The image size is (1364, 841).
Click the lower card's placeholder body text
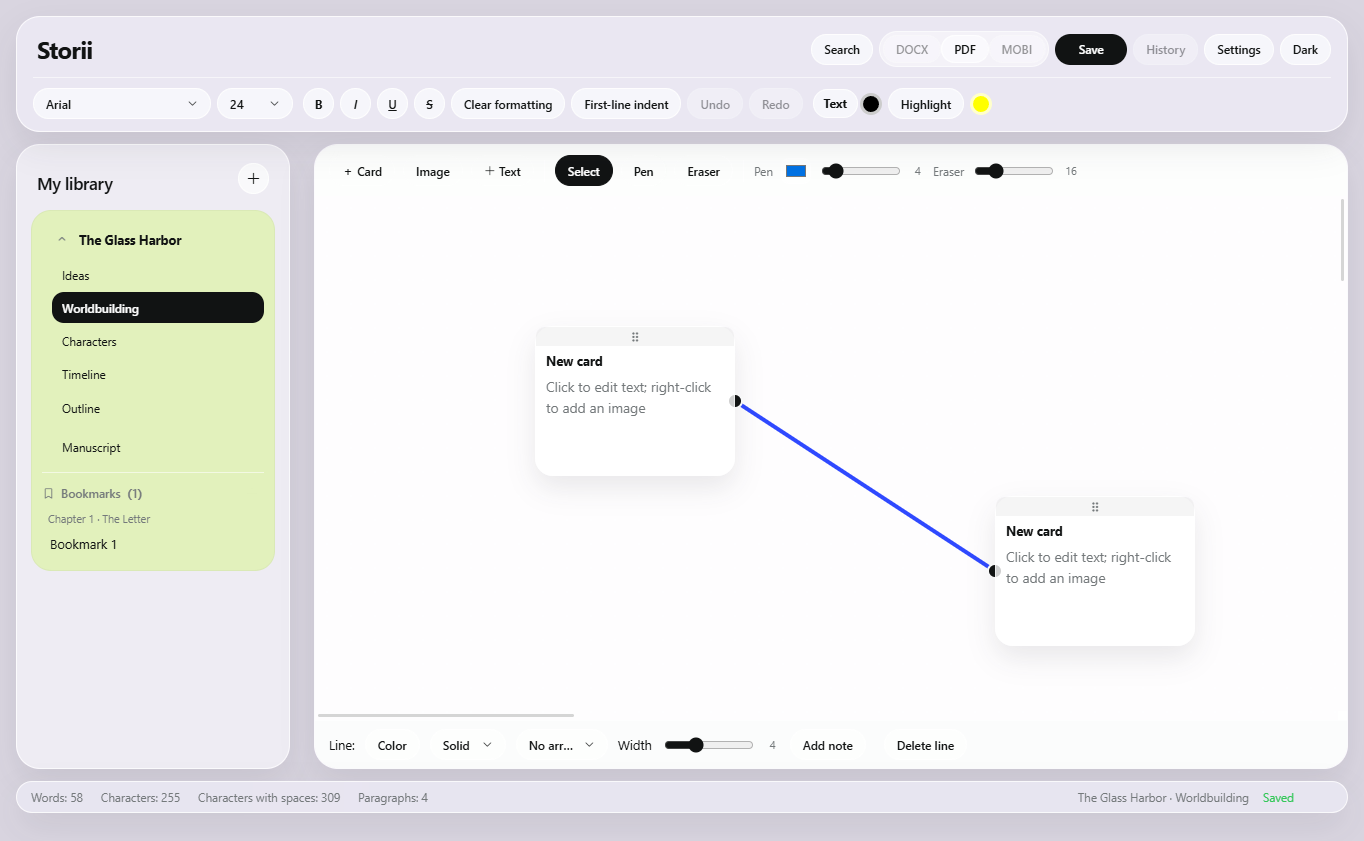pos(1088,568)
